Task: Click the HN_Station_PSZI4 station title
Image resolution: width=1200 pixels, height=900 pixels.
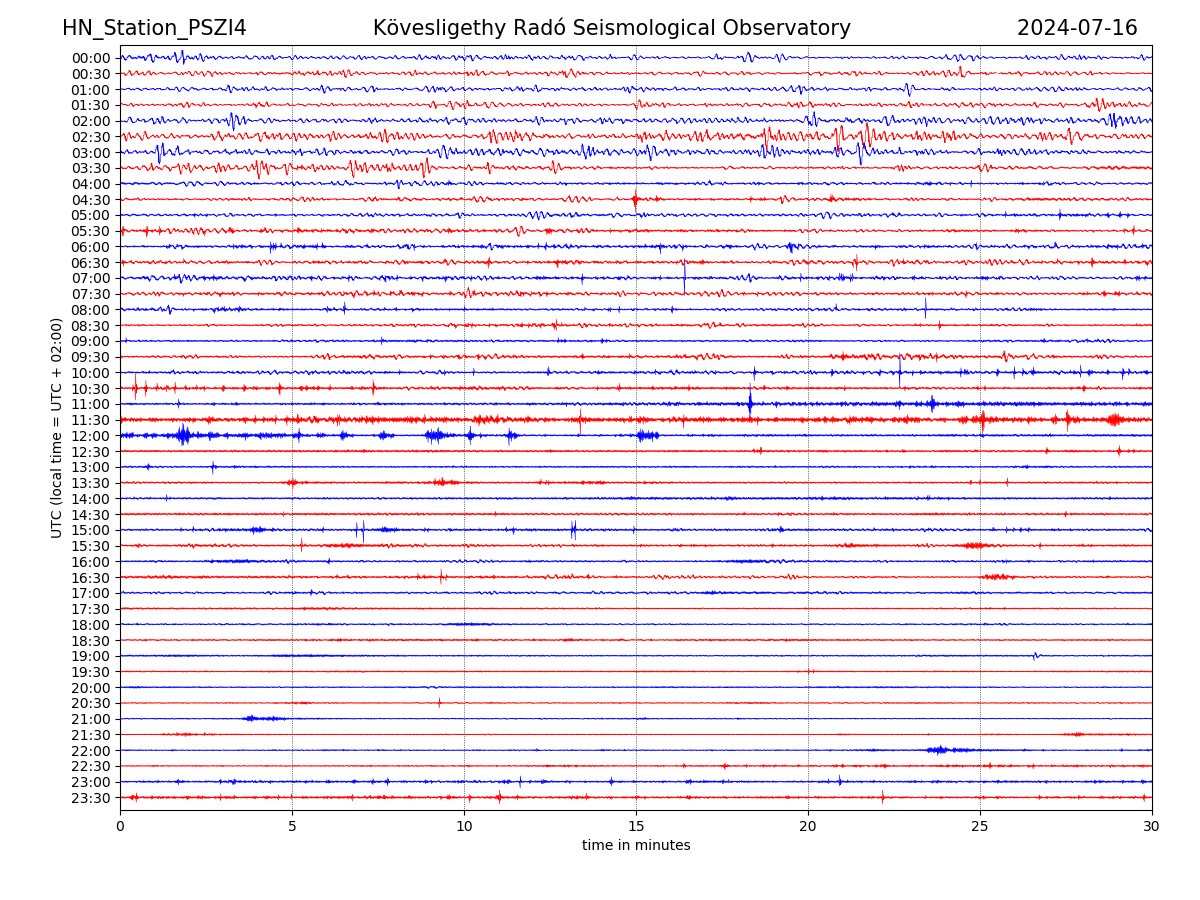Action: click(154, 28)
